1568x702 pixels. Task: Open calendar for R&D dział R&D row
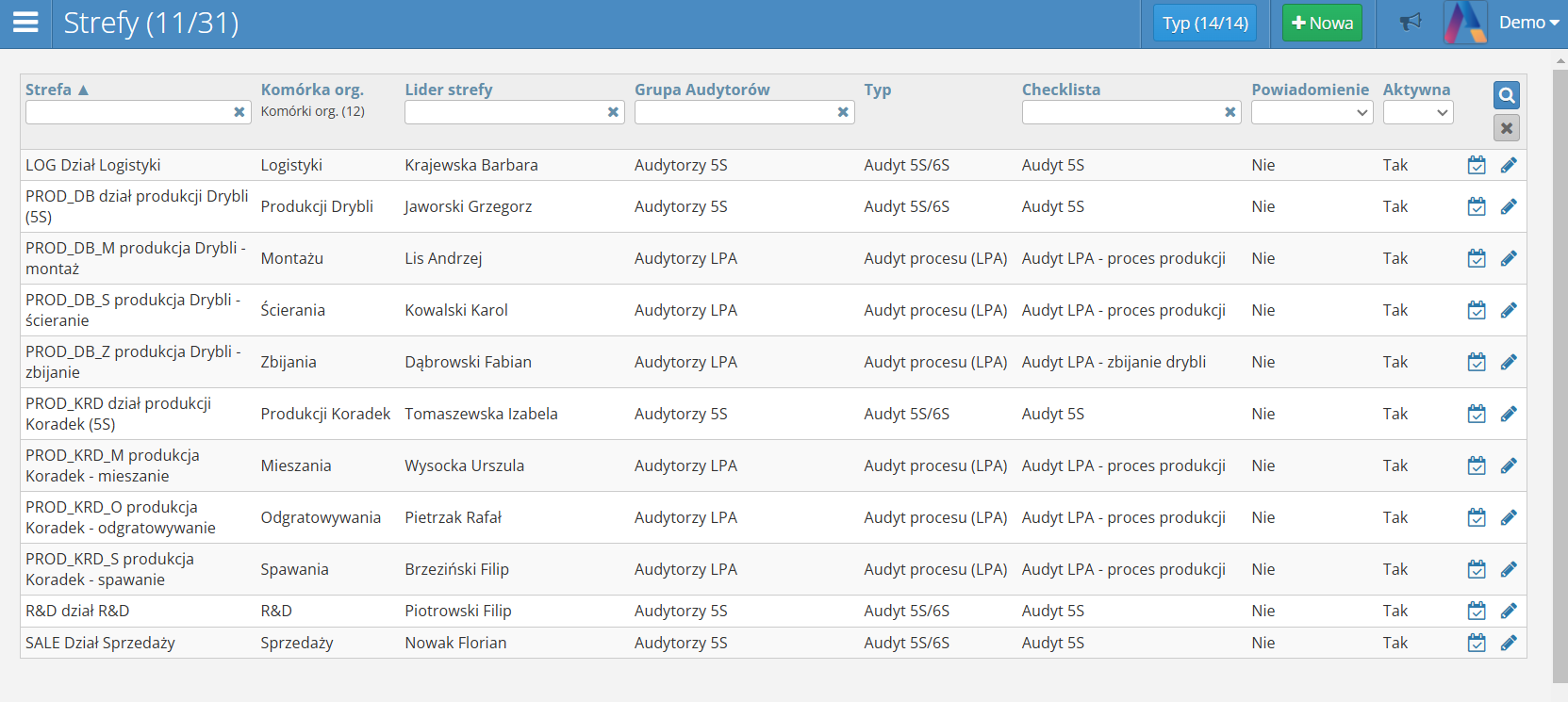pos(1477,612)
